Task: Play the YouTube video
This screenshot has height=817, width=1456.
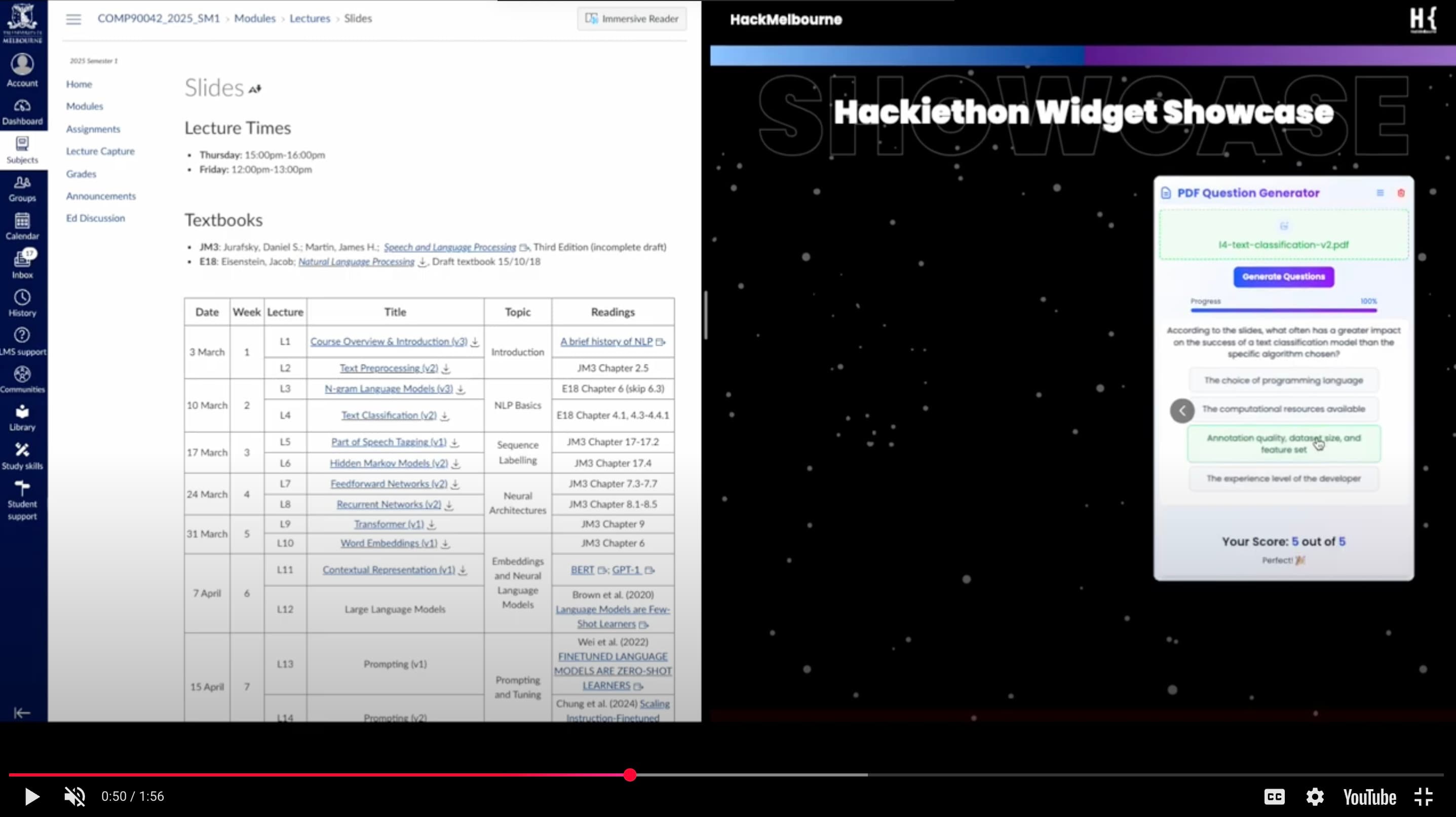Action: coord(31,797)
